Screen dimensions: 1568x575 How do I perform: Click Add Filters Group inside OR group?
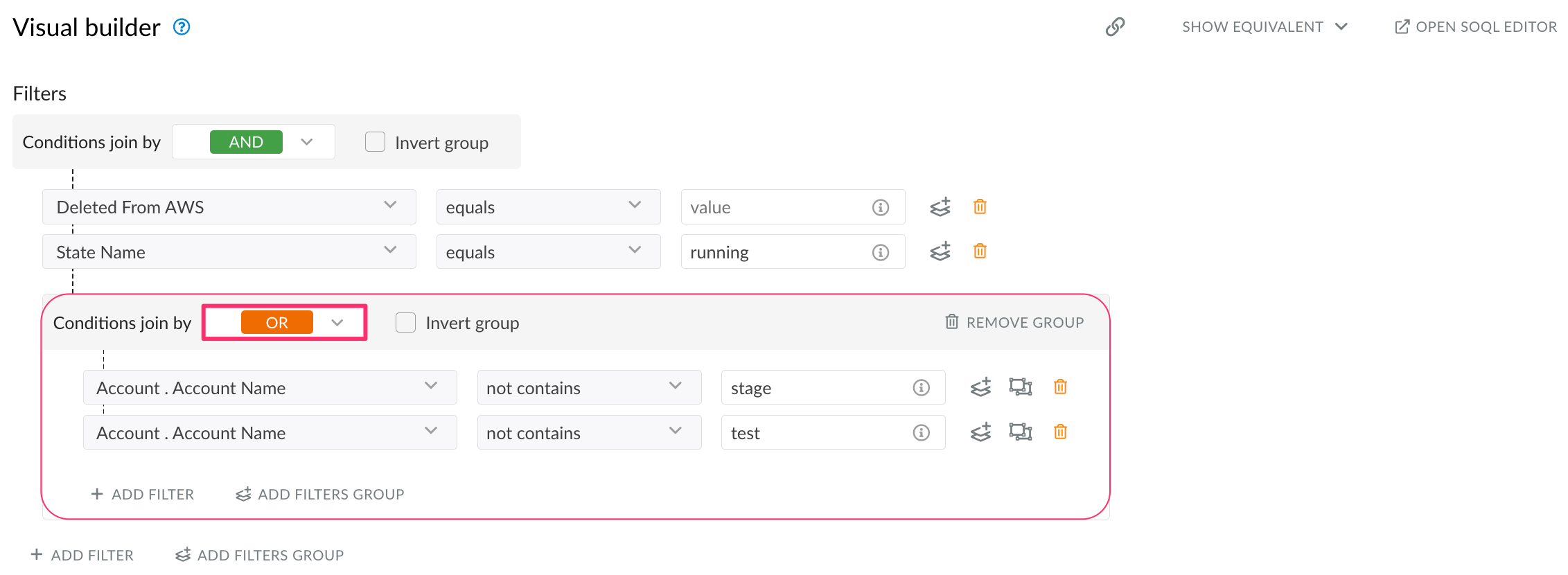[x=320, y=494]
